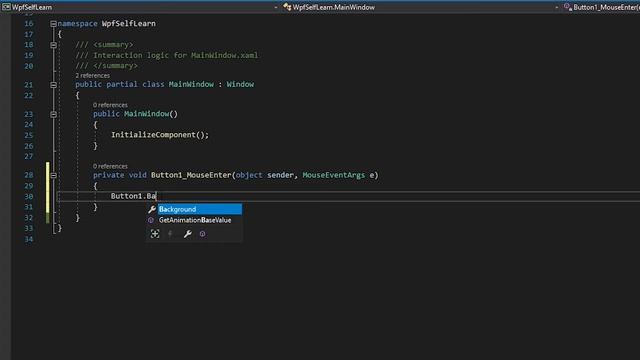Click the C# project icon beside WpfSelfLearn
This screenshot has width=640, height=360.
point(6,7)
